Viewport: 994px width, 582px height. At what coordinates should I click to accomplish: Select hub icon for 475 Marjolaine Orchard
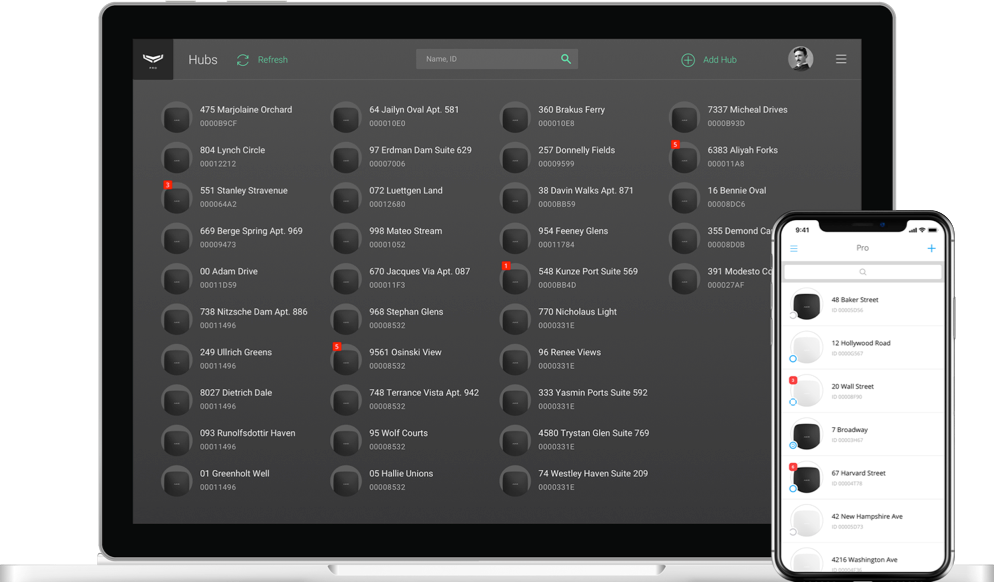[176, 117]
